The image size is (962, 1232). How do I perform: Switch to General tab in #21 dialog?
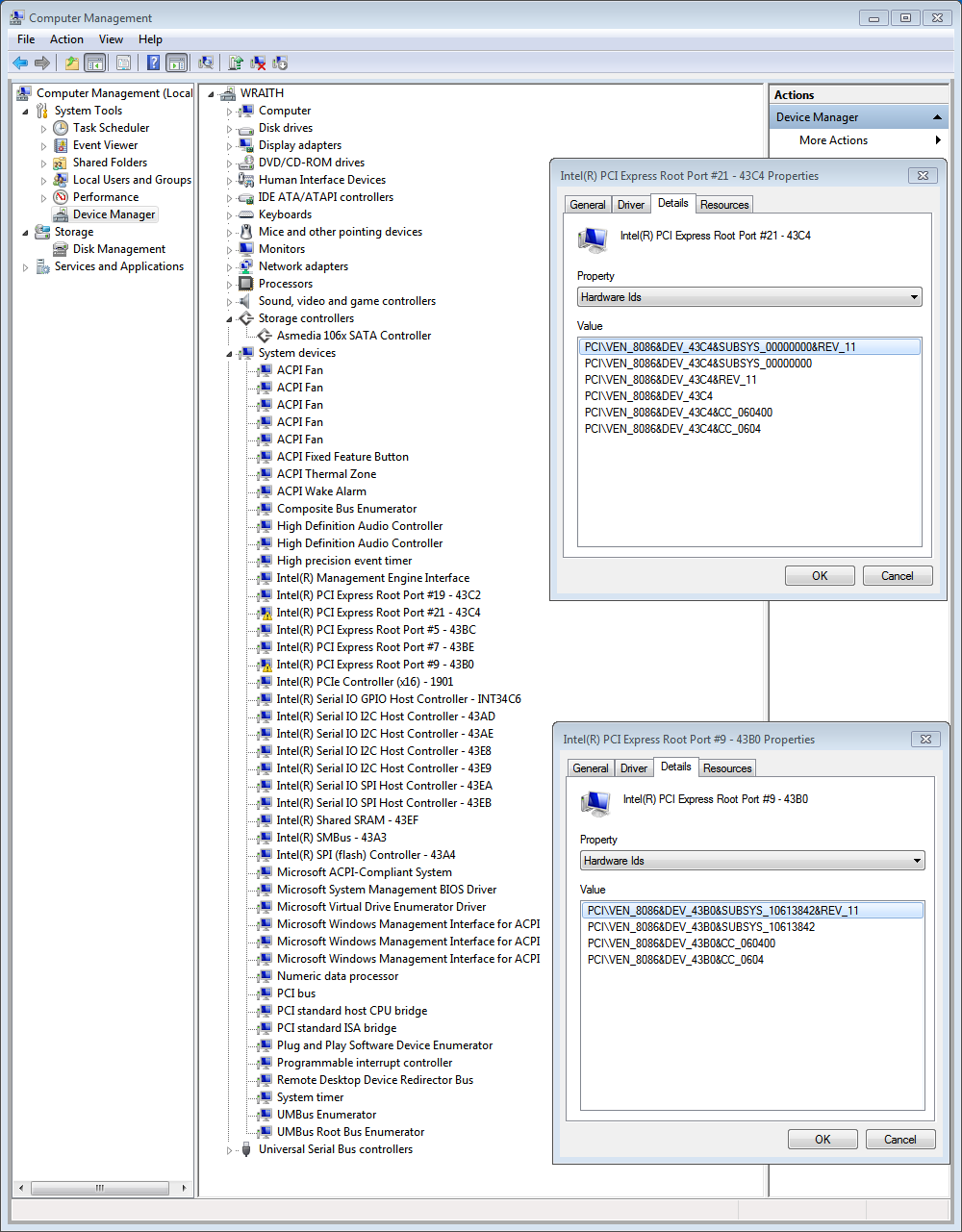click(588, 205)
